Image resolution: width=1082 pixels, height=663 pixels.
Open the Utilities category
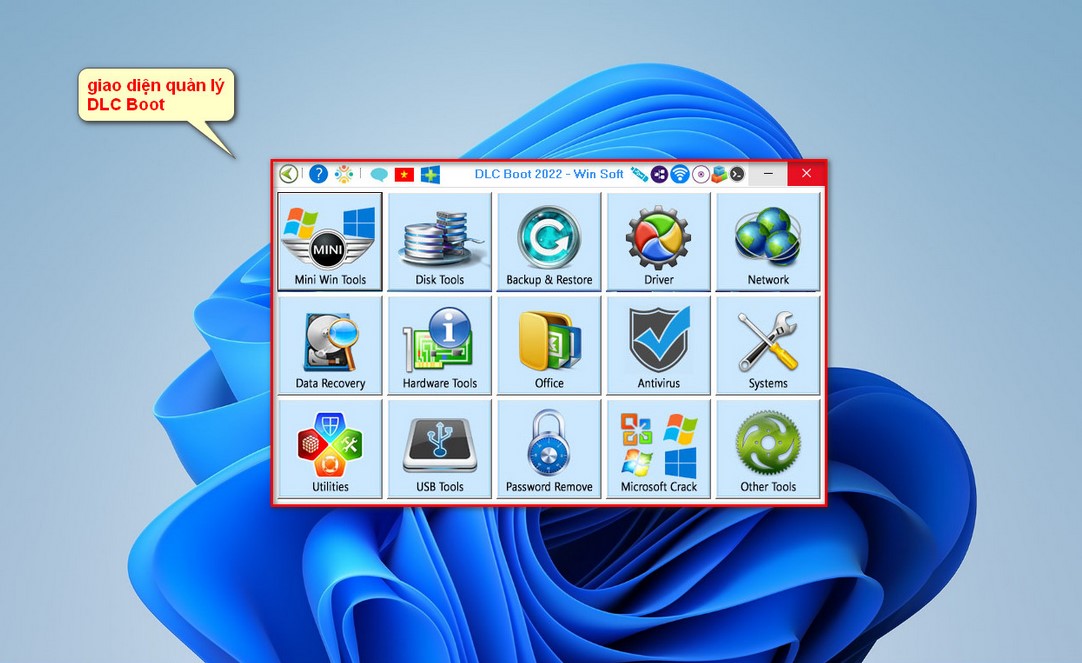pyautogui.click(x=330, y=448)
